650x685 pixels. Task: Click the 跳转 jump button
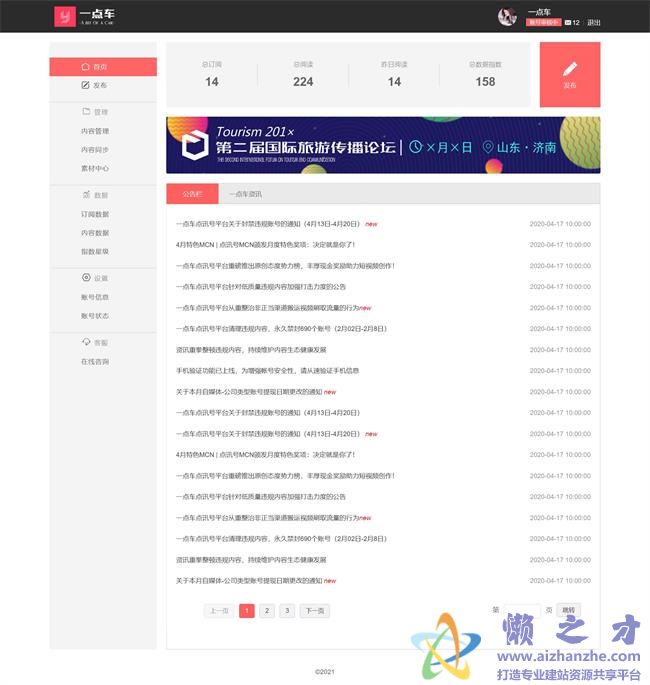pos(568,610)
